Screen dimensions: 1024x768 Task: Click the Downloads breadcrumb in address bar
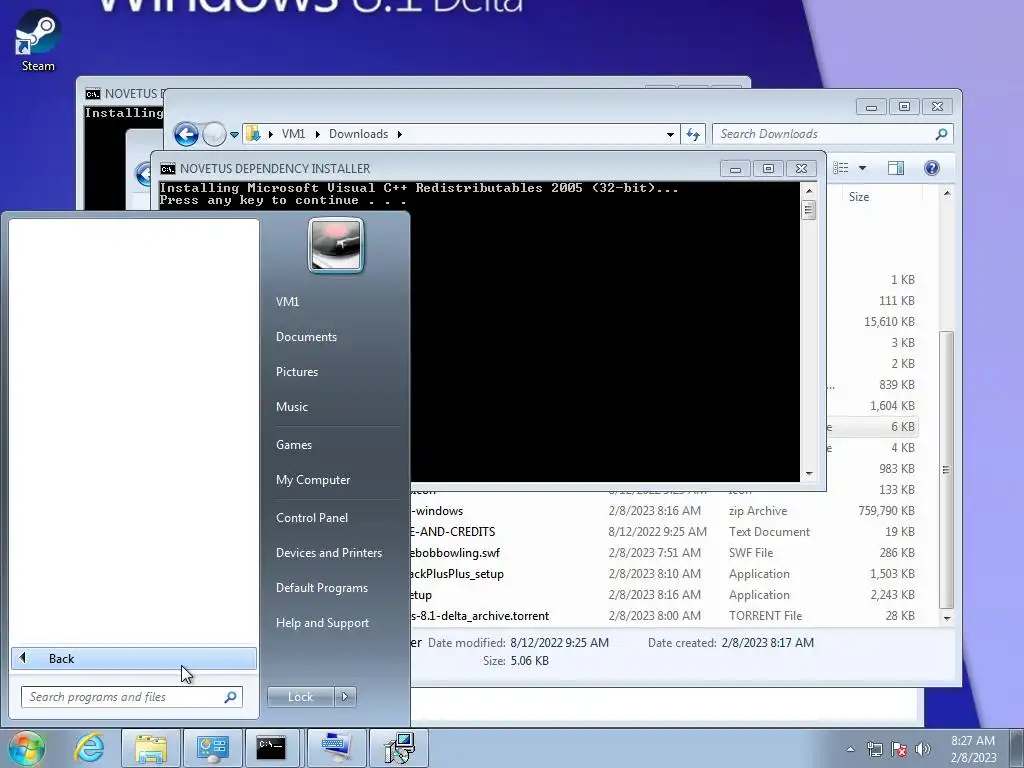[358, 134]
